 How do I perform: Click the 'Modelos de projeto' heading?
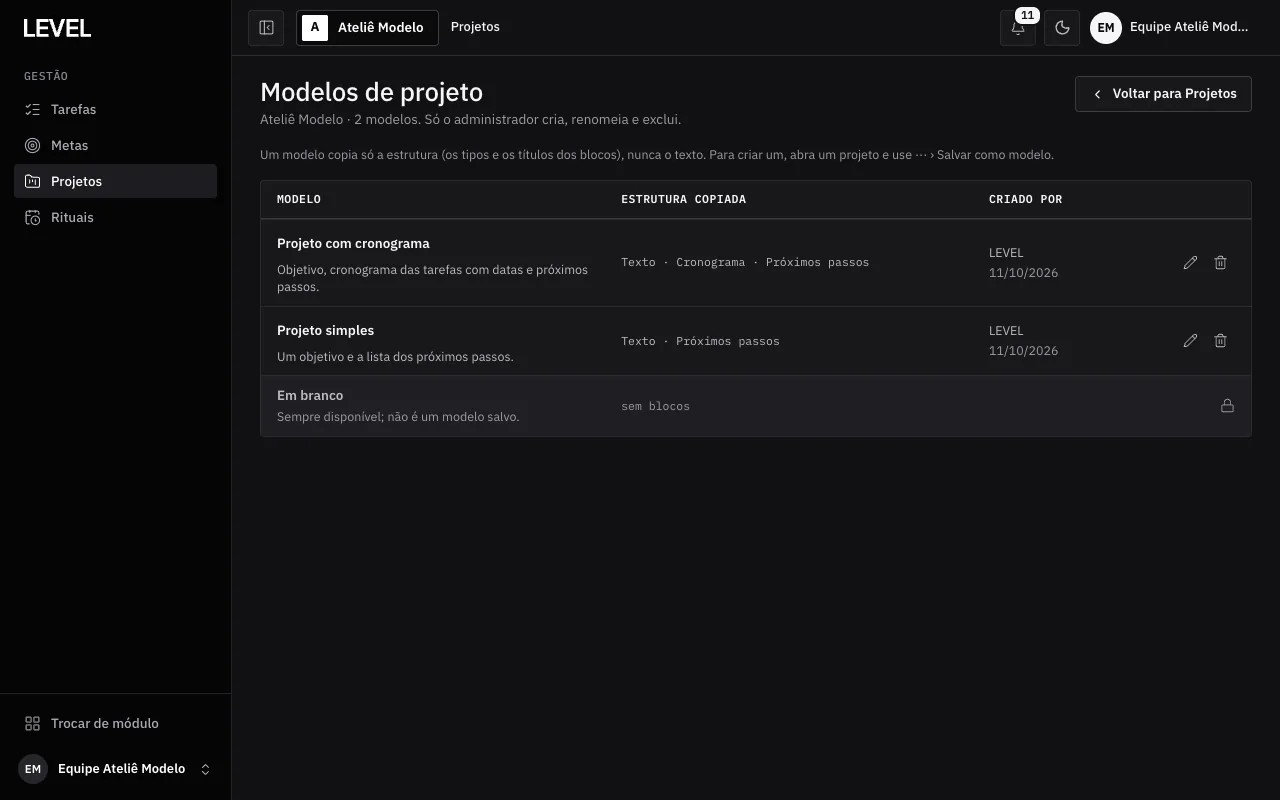click(371, 92)
